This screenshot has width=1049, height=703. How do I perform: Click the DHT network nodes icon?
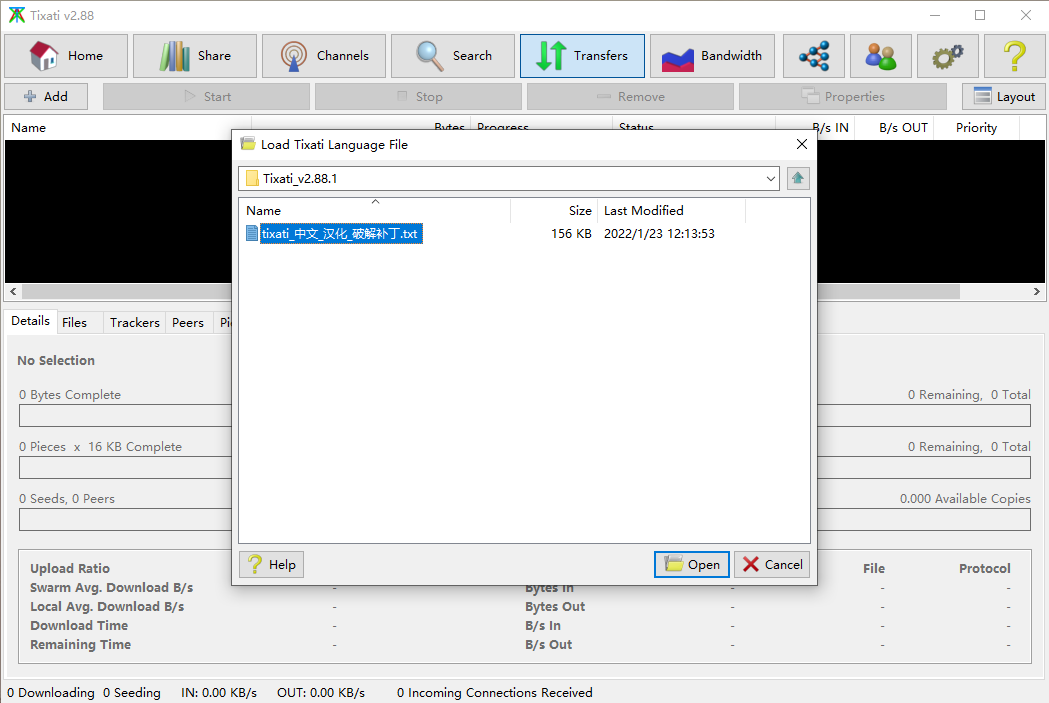tap(814, 56)
